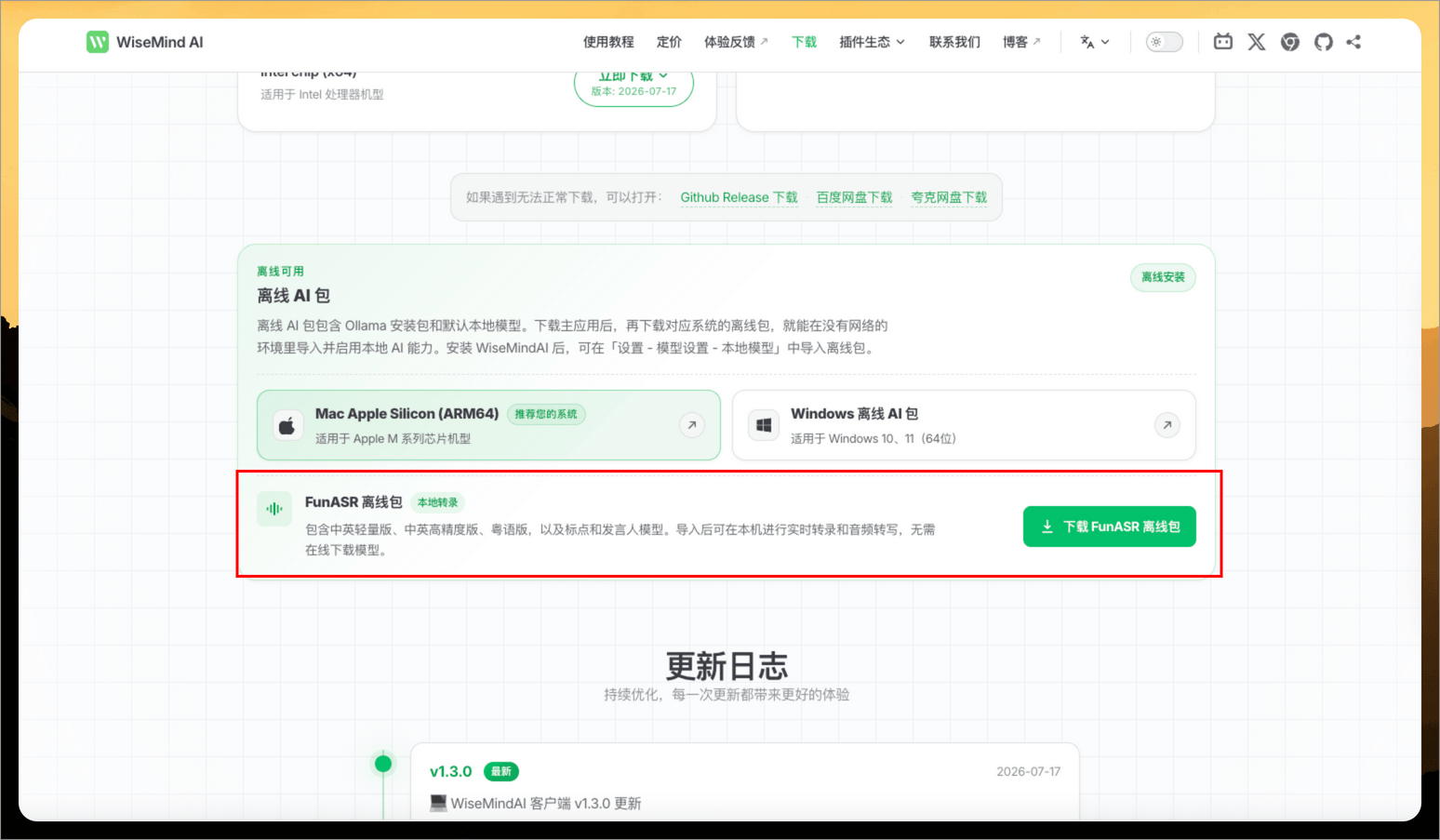Viewport: 1440px width, 840px height.
Task: Click the 推荐您的系统 badge
Action: coord(546,414)
